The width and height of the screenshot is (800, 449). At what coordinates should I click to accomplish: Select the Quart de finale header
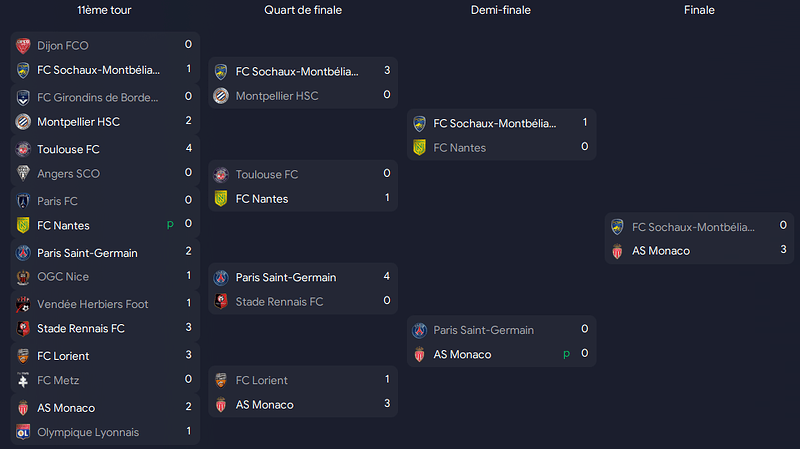303,10
